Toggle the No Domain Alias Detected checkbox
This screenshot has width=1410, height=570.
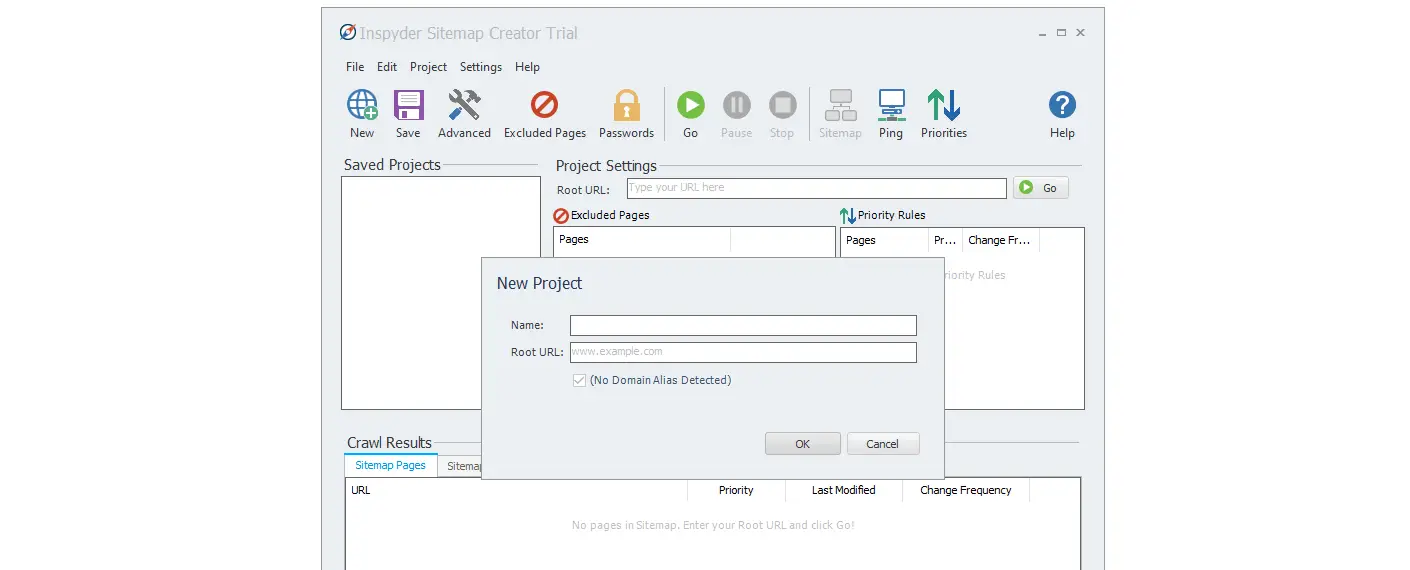(x=579, y=380)
